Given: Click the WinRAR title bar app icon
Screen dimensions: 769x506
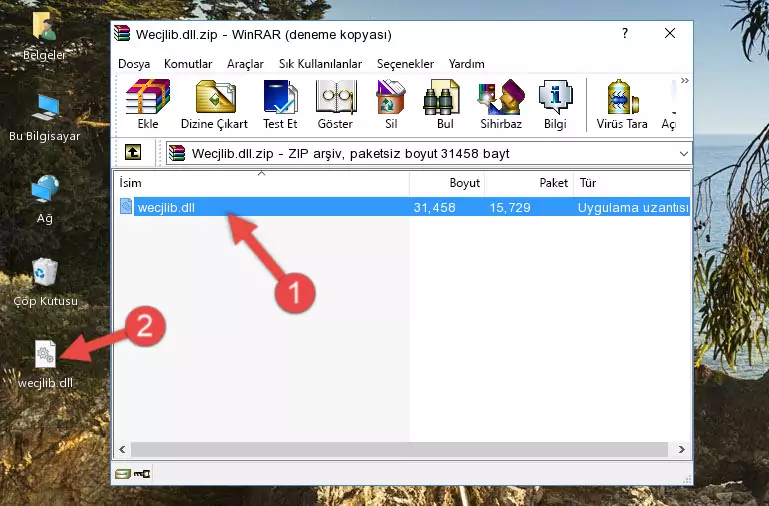Looking at the screenshot, I should pos(122,34).
